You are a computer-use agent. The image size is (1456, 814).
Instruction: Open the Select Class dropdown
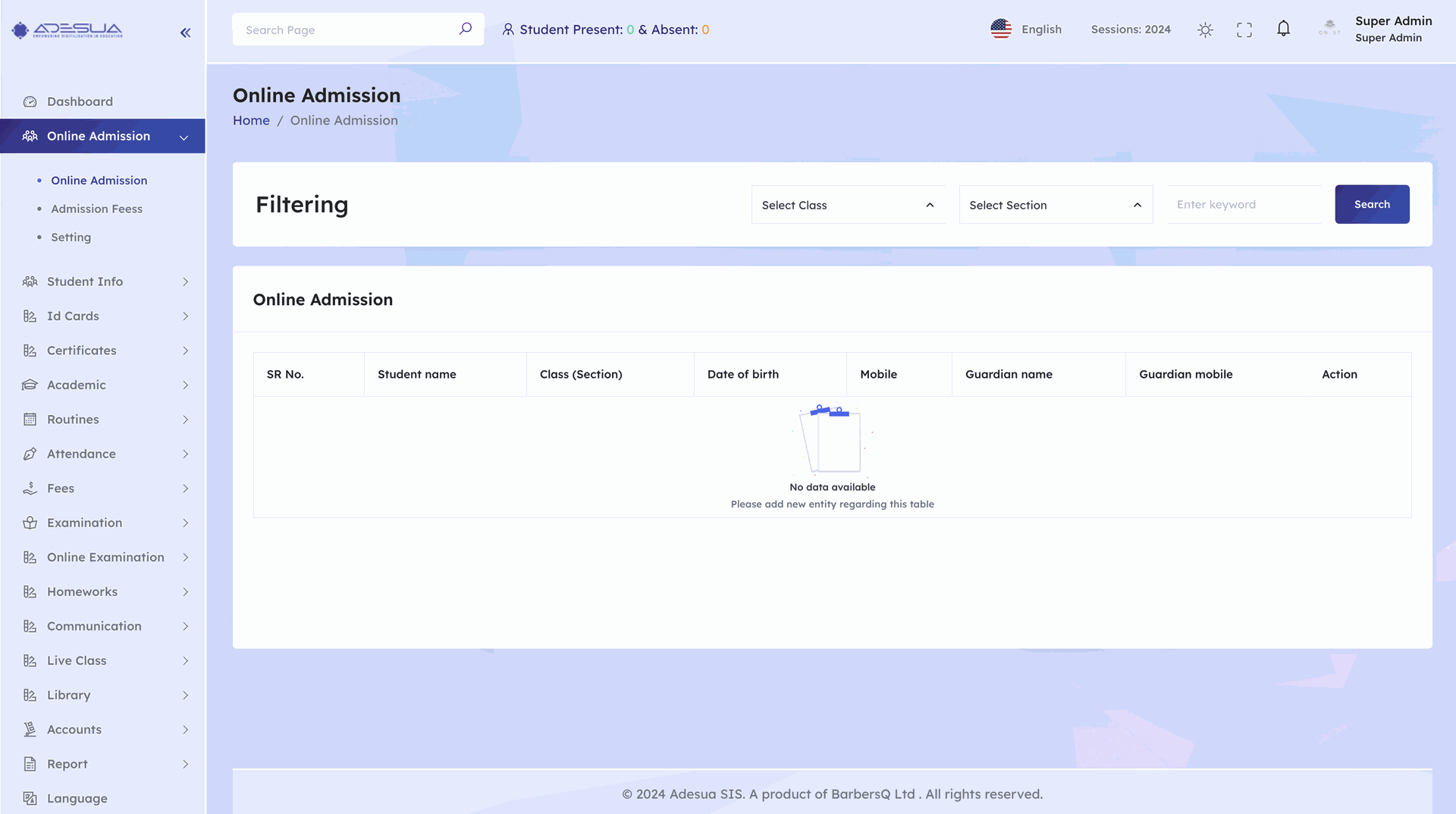click(848, 205)
